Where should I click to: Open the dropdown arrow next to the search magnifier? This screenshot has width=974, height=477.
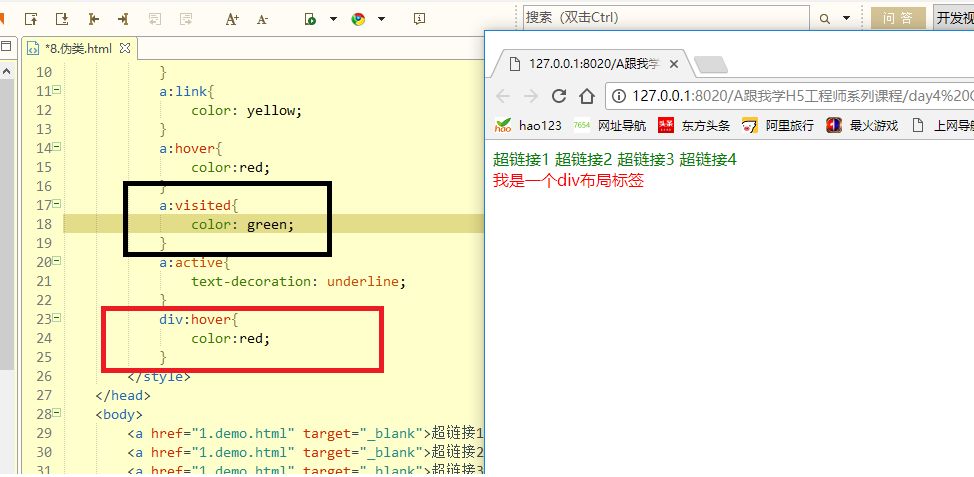(x=846, y=19)
